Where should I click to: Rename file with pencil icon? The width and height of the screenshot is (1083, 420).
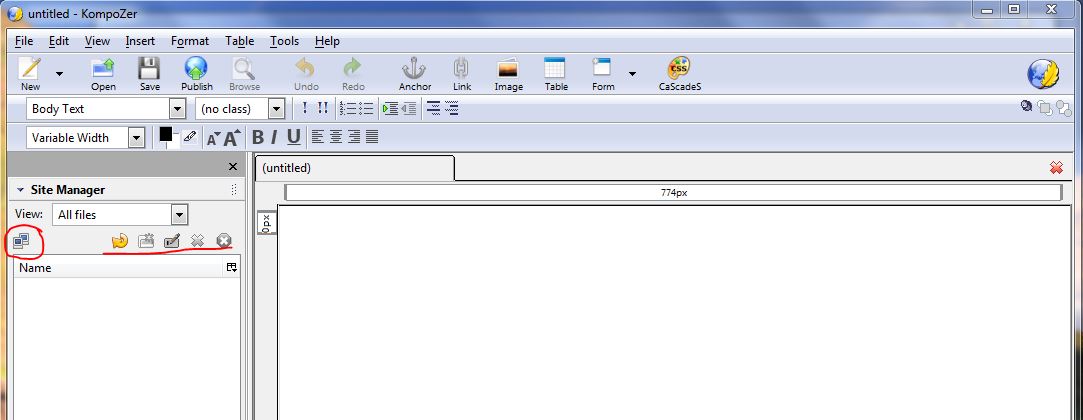pyautogui.click(x=171, y=241)
